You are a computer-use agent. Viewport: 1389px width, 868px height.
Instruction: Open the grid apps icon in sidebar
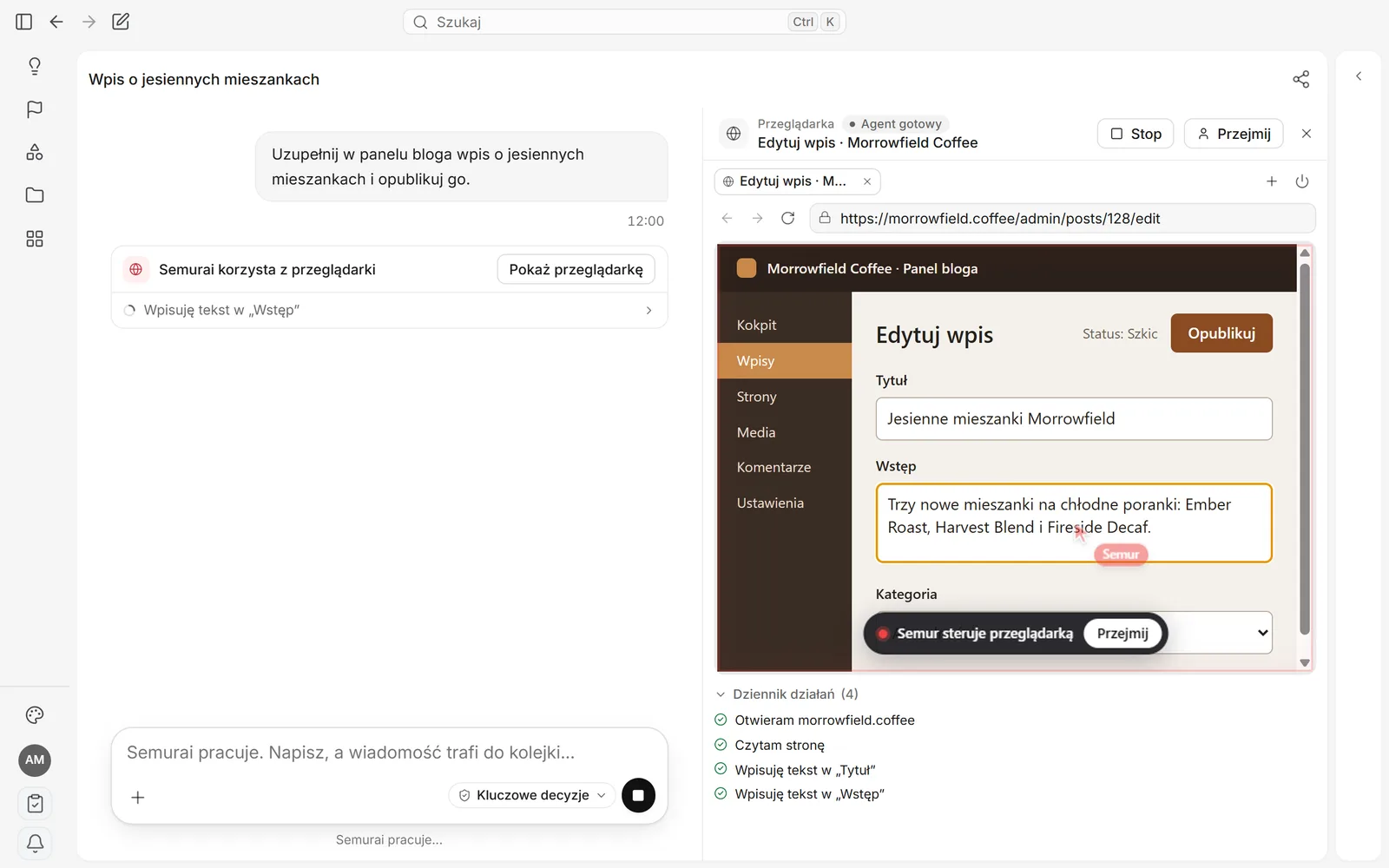click(35, 239)
